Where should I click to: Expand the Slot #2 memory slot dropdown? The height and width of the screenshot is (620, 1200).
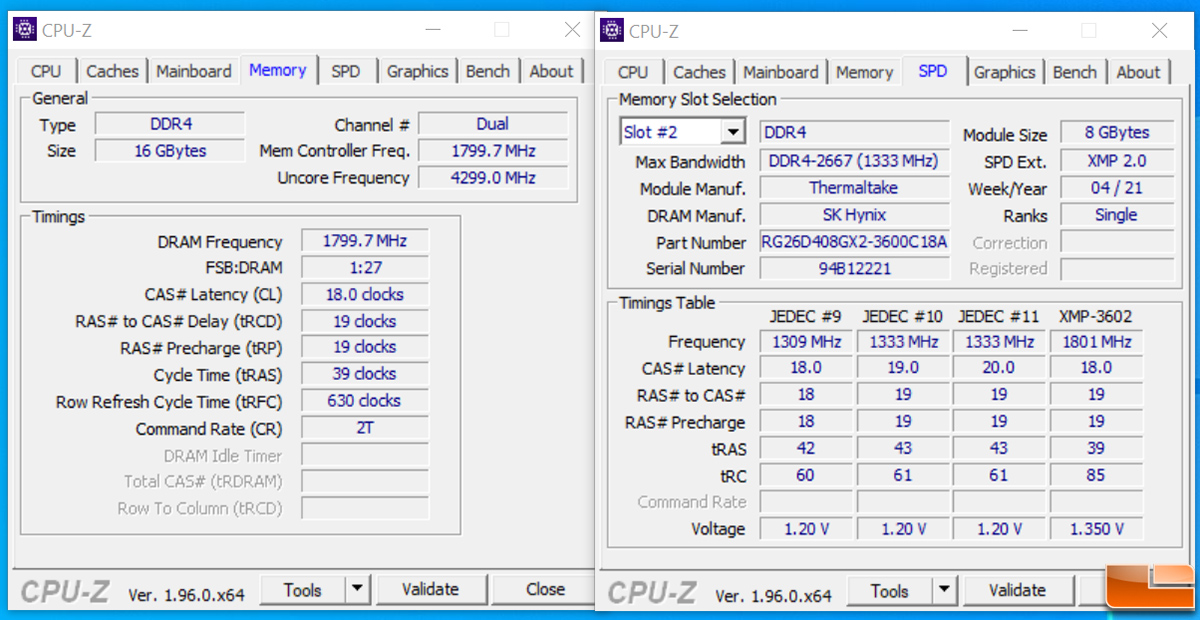(x=733, y=132)
